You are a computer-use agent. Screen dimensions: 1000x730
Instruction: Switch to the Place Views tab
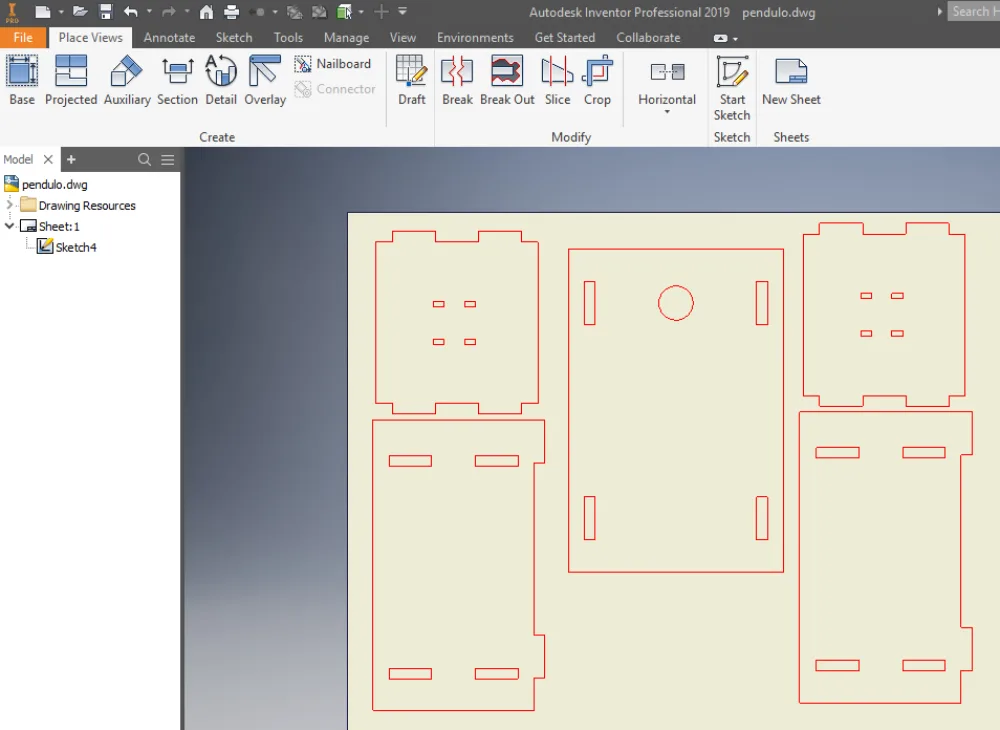click(x=91, y=38)
